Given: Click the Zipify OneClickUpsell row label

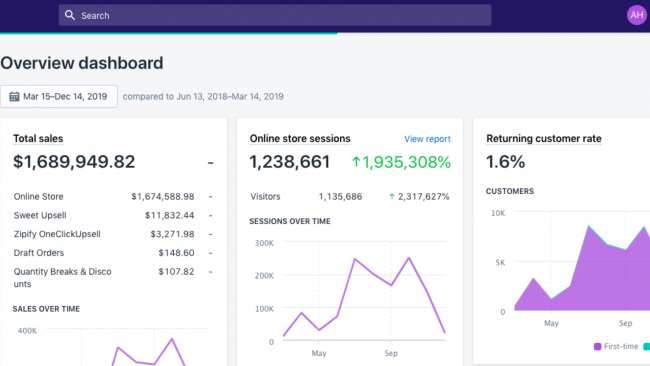Looking at the screenshot, I should coord(57,234).
